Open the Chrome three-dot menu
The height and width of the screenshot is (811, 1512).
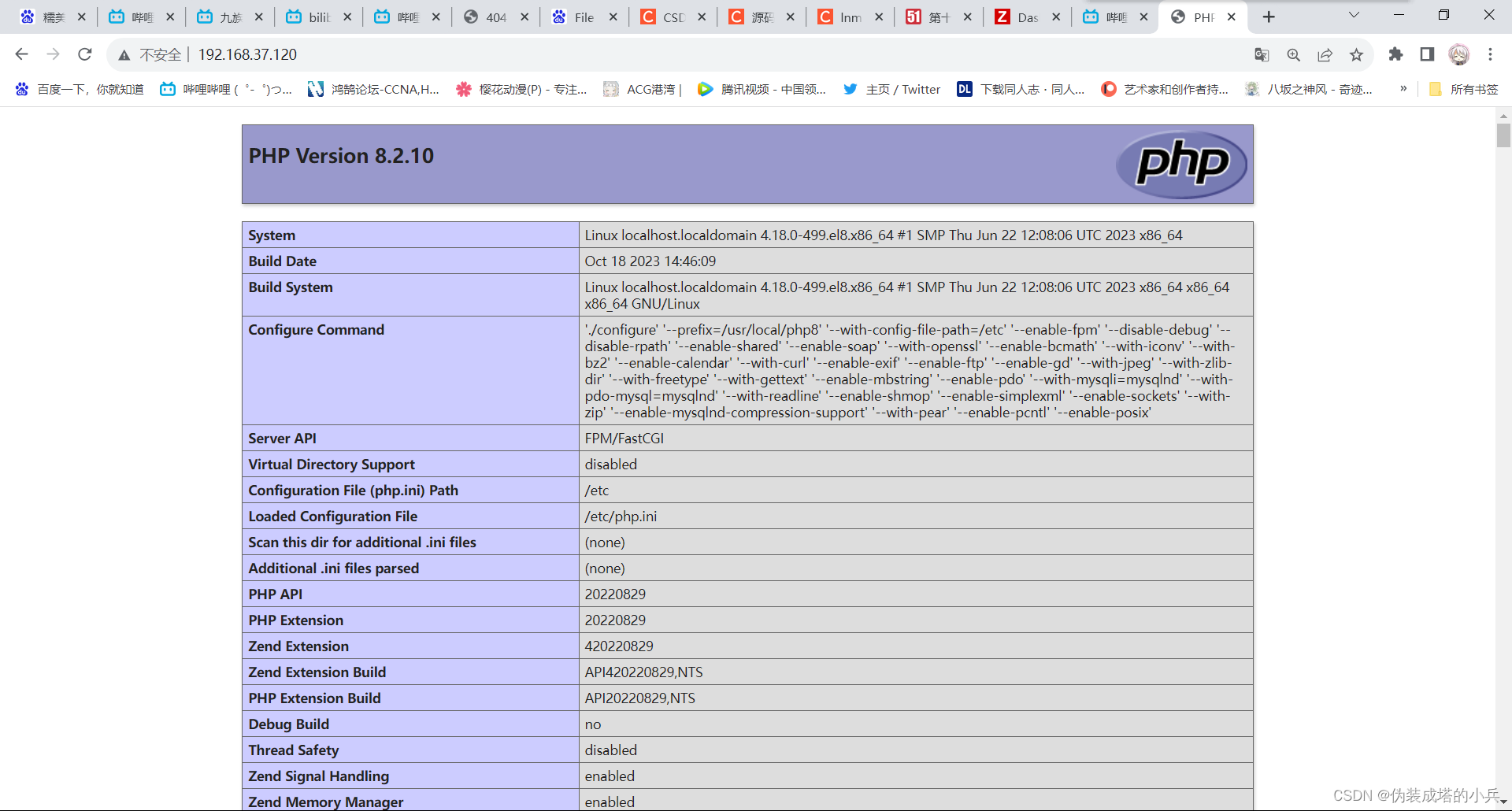[1490, 54]
